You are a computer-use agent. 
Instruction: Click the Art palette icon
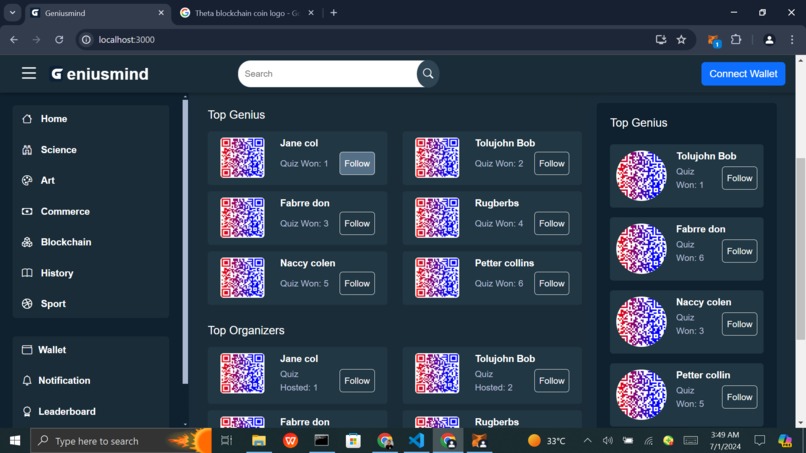pyautogui.click(x=27, y=180)
